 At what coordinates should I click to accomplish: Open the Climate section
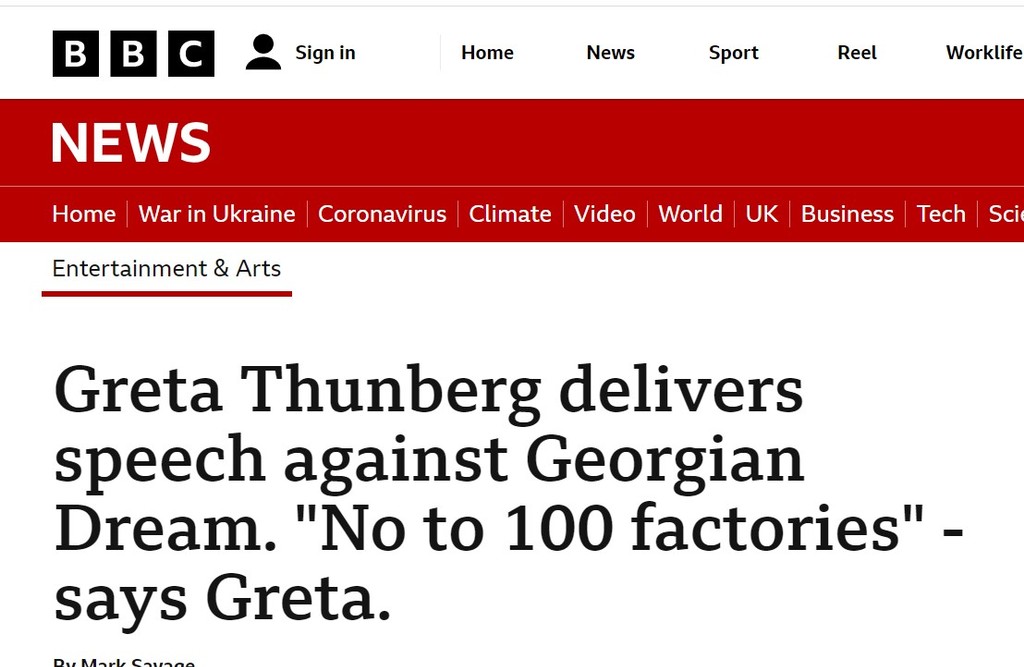[510, 214]
